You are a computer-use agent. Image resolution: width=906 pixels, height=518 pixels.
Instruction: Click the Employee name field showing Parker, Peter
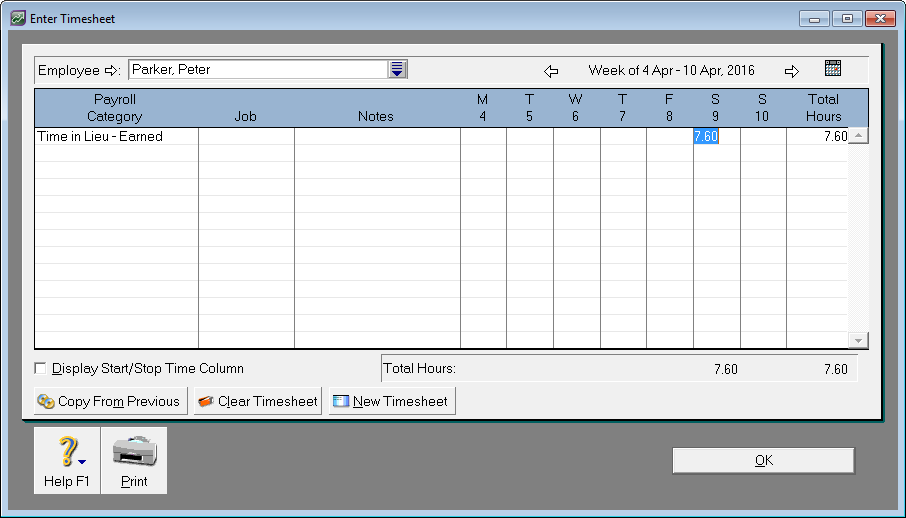(258, 69)
